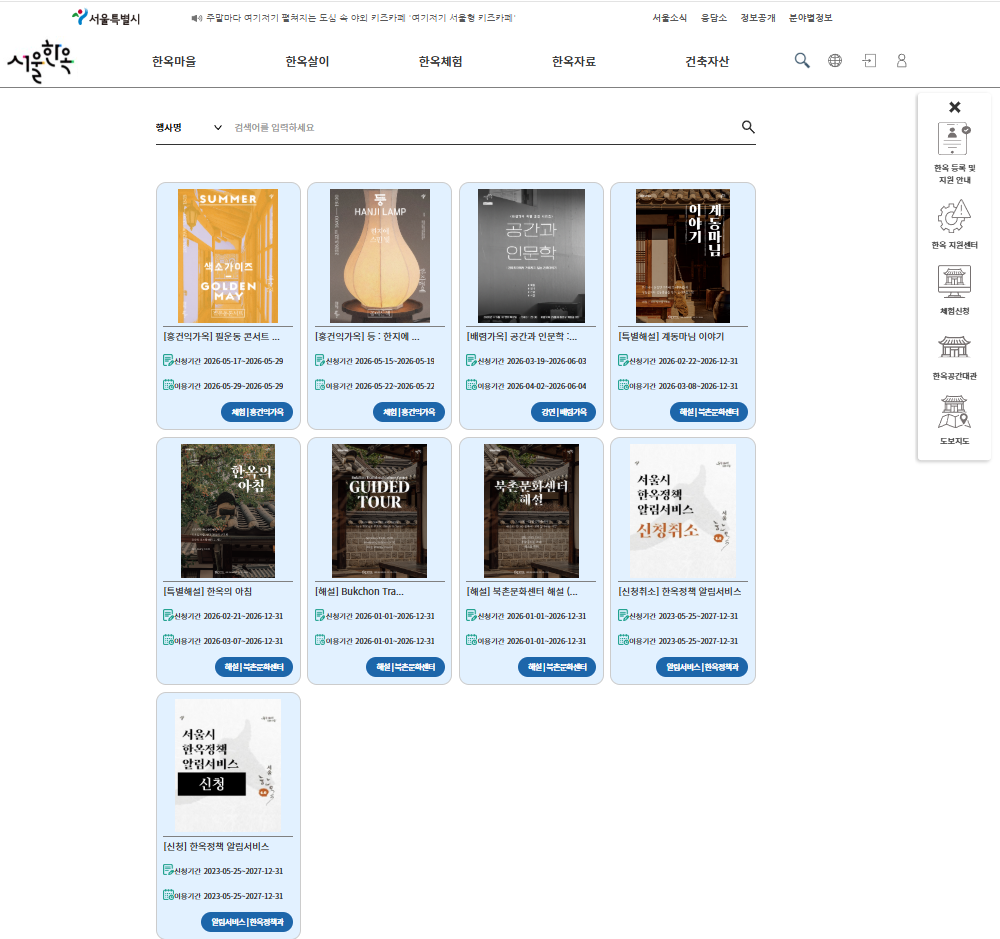Screen dimensions: 1000x939
Task: Expand the 행사명 search type dropdown
Action: tap(189, 128)
